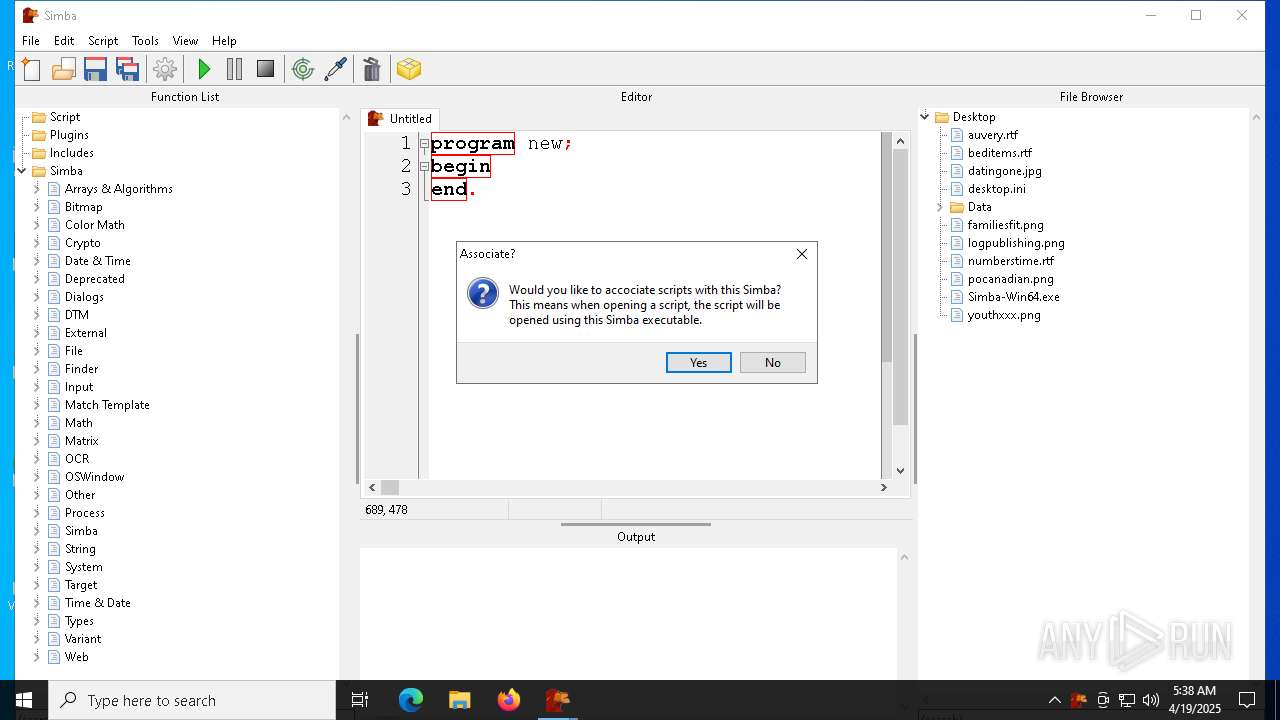Expand the Dialogs node
Screen dimensions: 1280x720
[37, 297]
